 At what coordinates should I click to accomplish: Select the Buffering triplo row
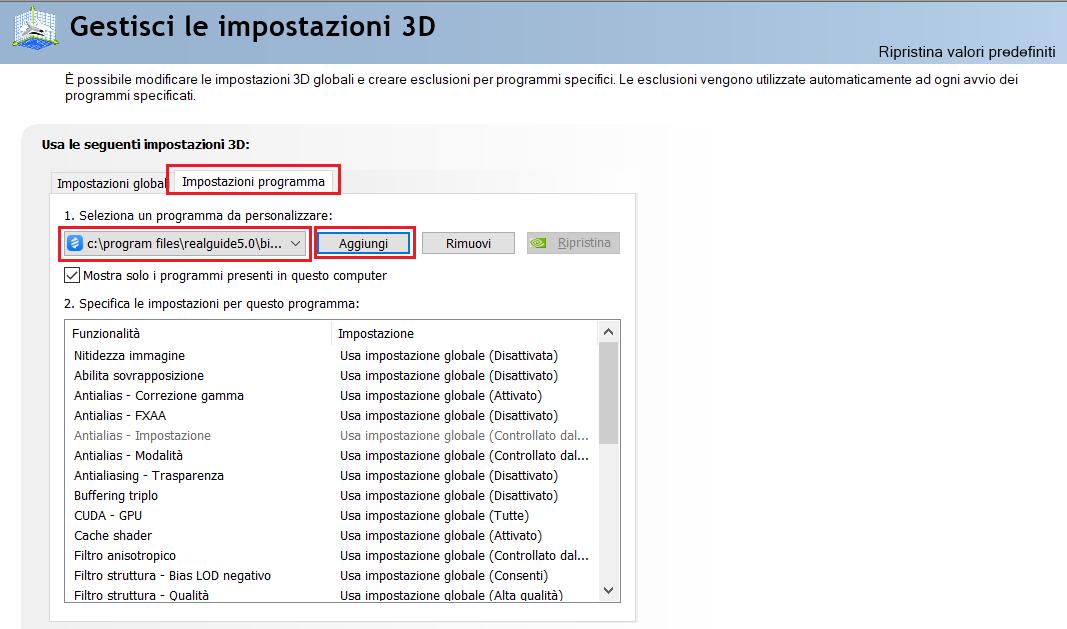(116, 496)
